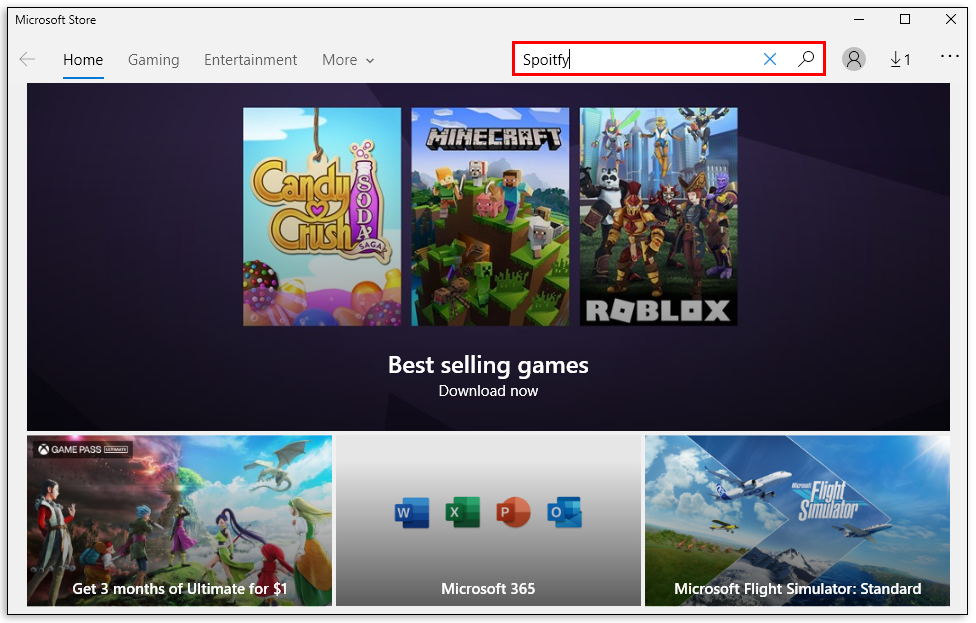Open the Roblox game cover
Viewport: 976px width, 623px height.
(x=659, y=217)
